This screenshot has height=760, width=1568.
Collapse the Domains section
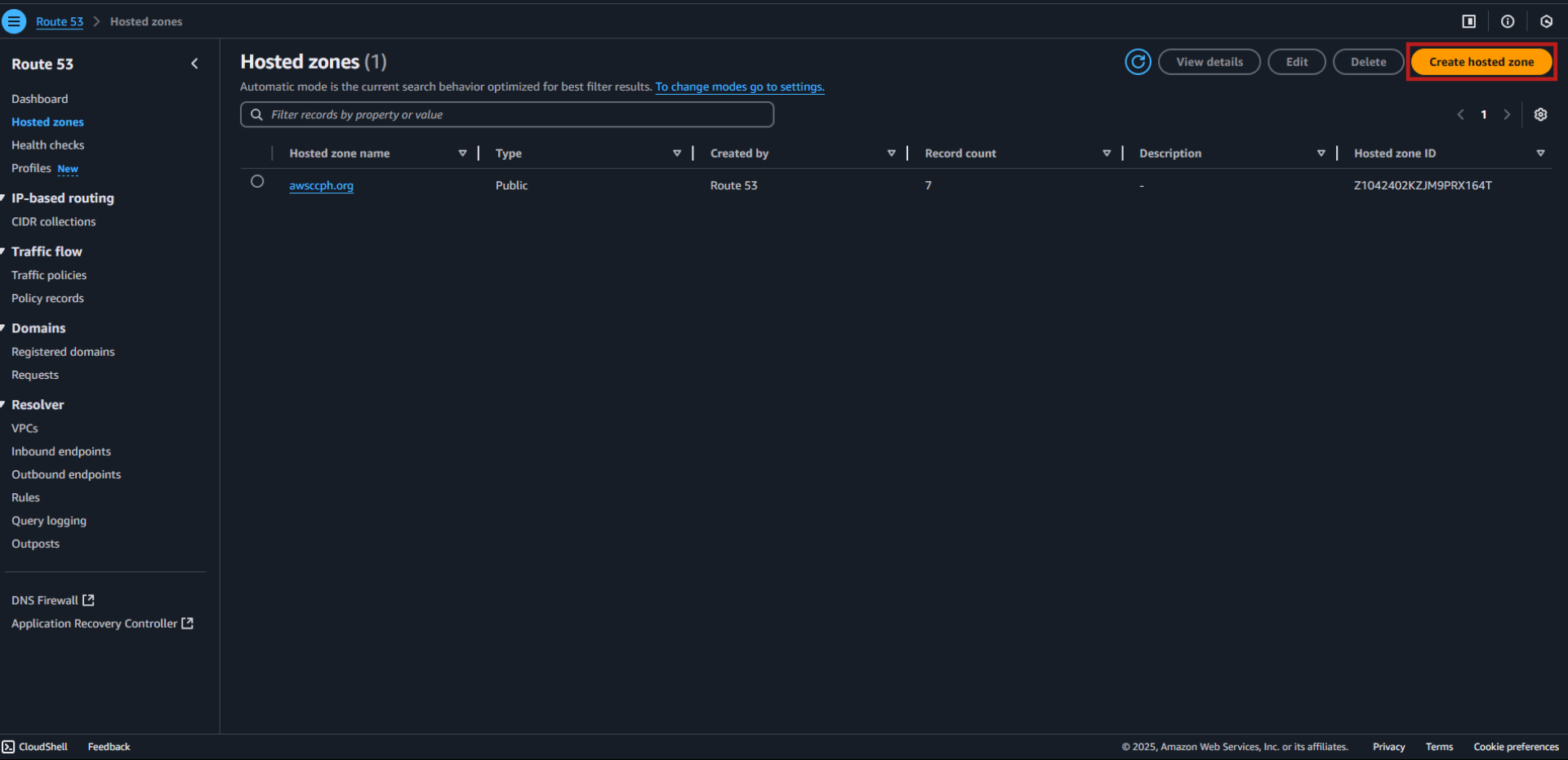pyautogui.click(x=3, y=328)
